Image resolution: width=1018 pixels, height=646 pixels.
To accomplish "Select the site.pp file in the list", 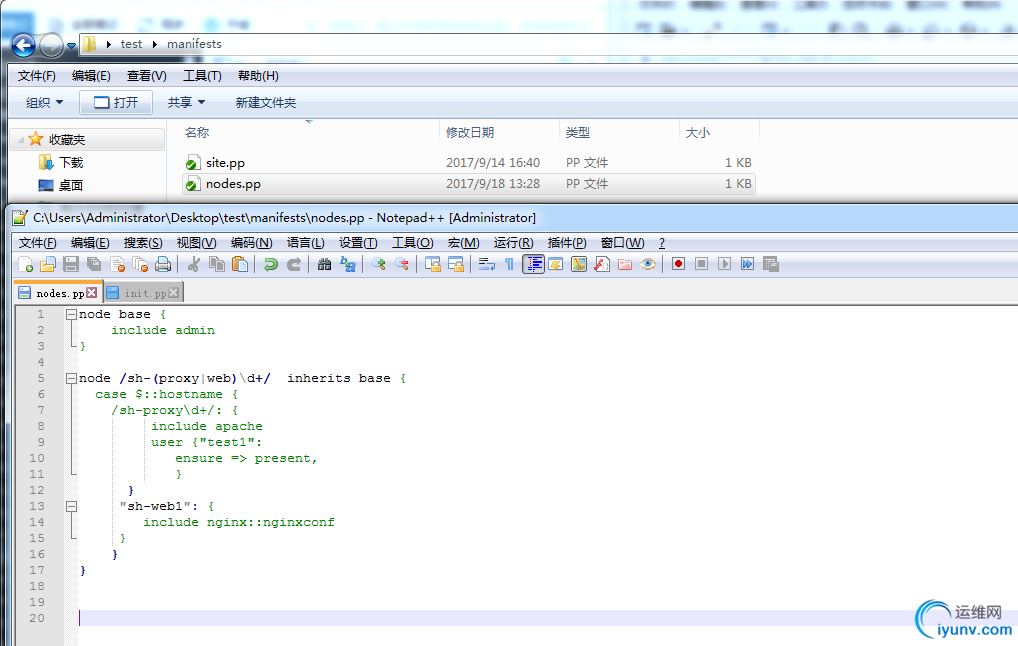I will 225,162.
